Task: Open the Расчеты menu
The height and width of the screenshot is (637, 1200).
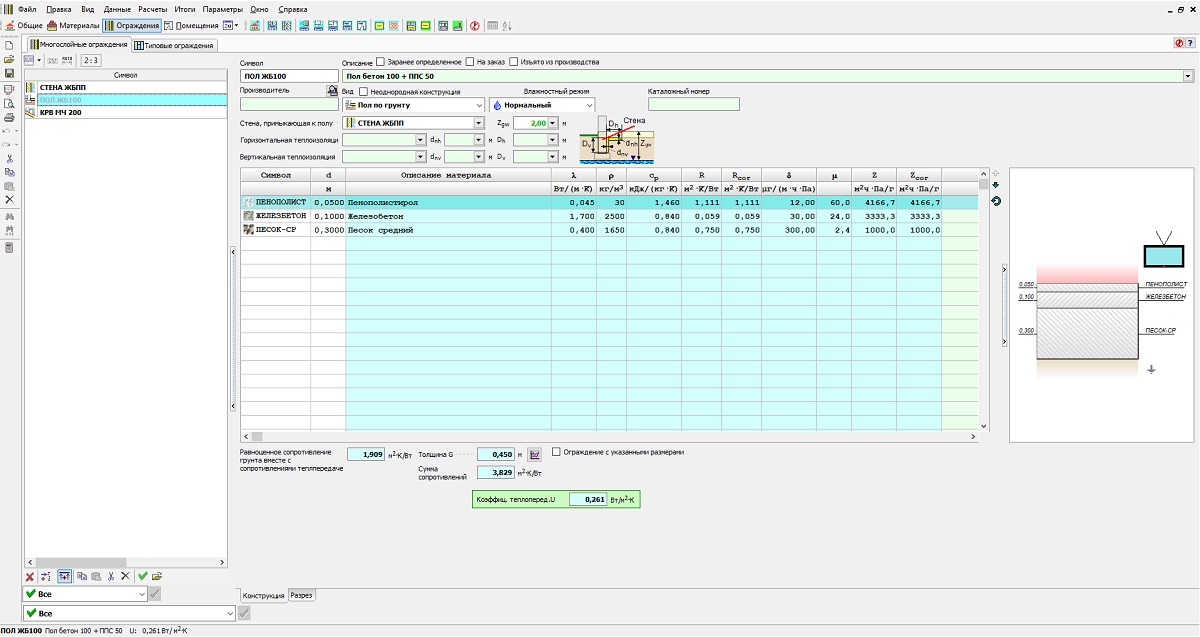Action: pos(152,8)
